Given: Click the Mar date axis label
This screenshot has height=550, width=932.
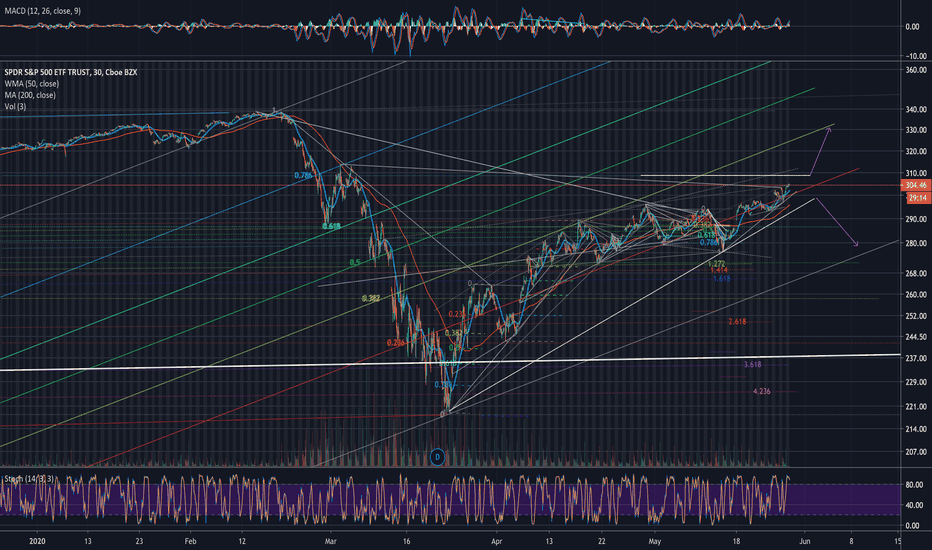Looking at the screenshot, I should click(330, 541).
